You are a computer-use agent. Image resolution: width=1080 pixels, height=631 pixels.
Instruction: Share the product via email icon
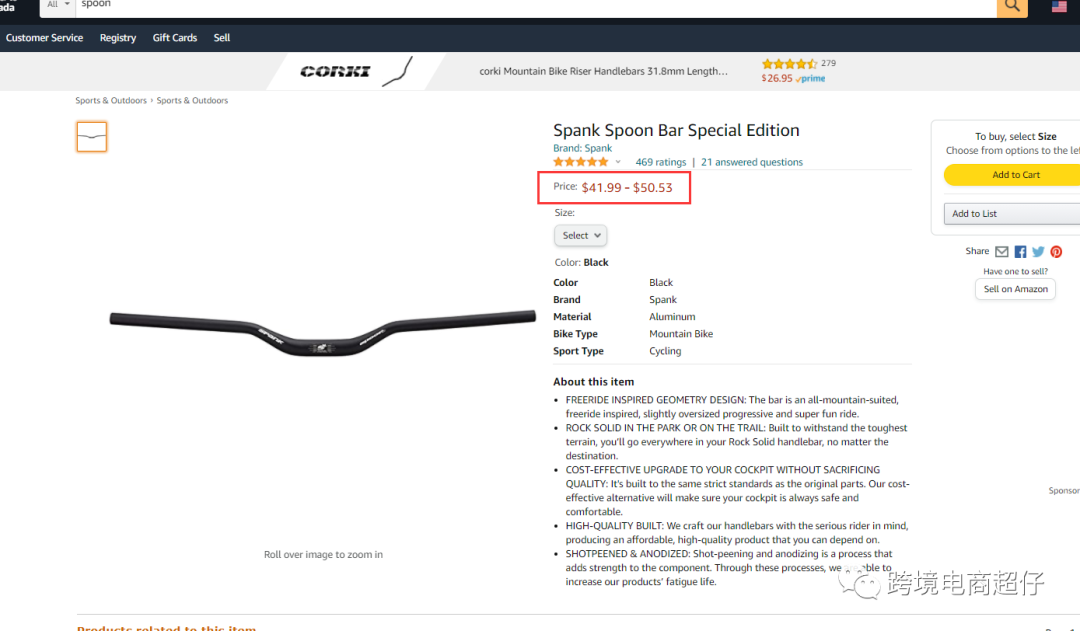click(x=1001, y=251)
